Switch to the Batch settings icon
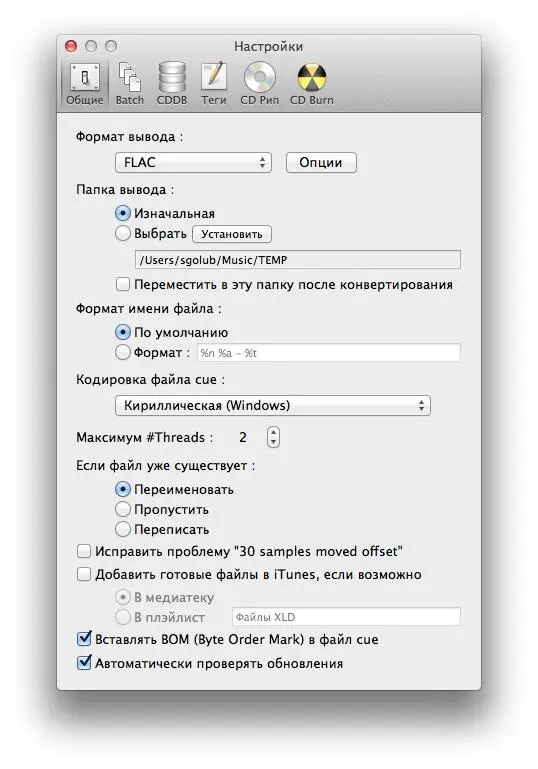538x769 pixels. point(129,84)
